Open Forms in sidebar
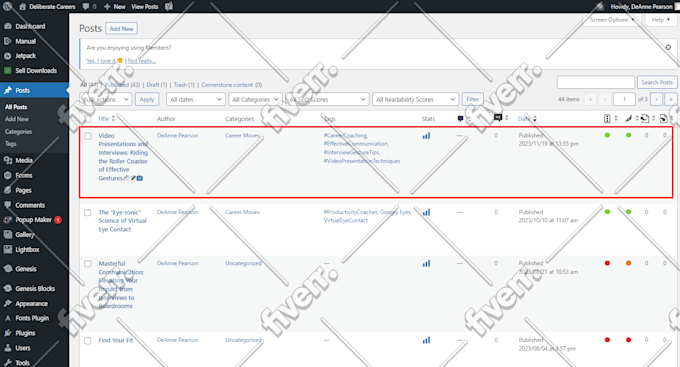This screenshot has height=367, width=680. (24, 175)
